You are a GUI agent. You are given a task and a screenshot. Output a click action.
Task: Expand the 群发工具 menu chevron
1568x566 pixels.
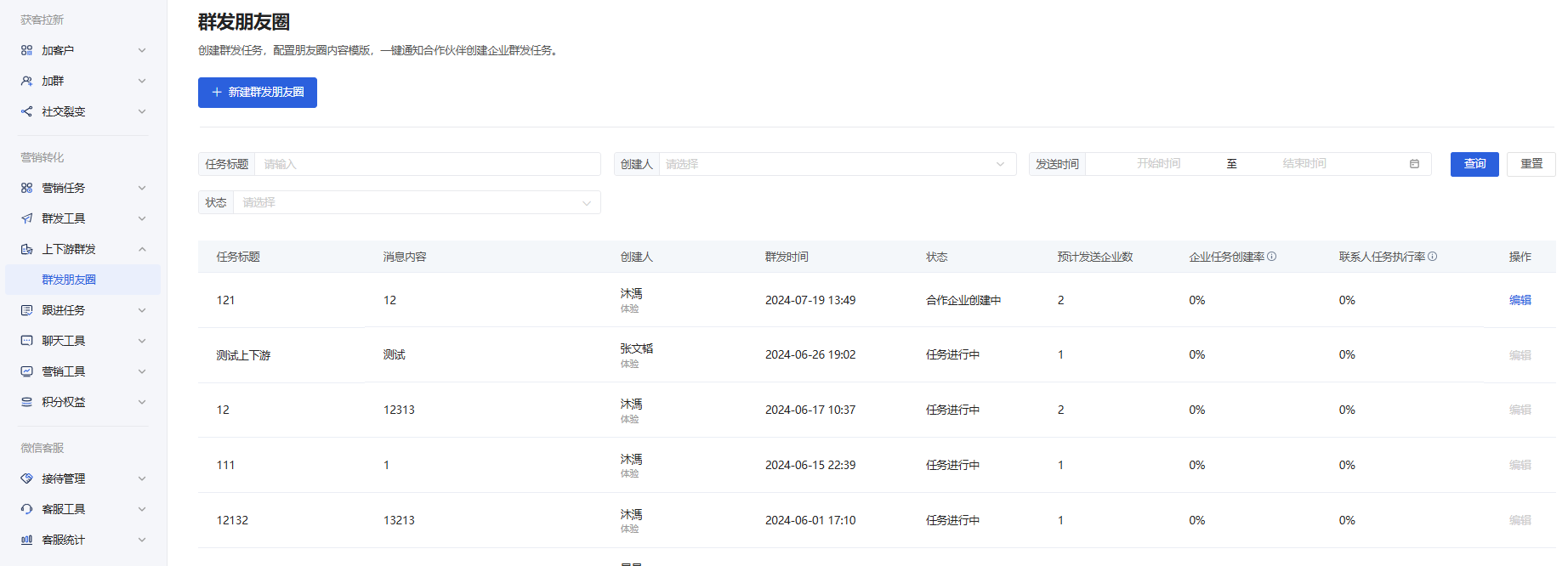[x=142, y=218]
